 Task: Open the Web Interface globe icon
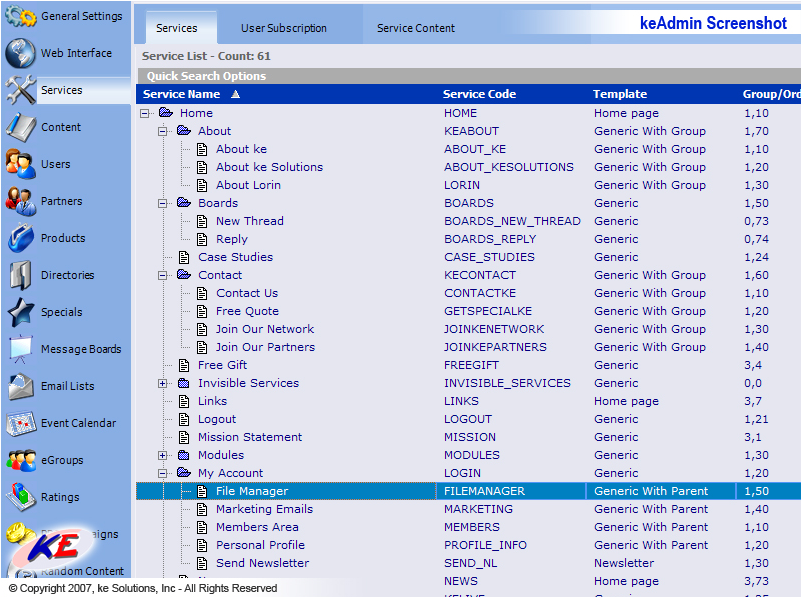21,54
